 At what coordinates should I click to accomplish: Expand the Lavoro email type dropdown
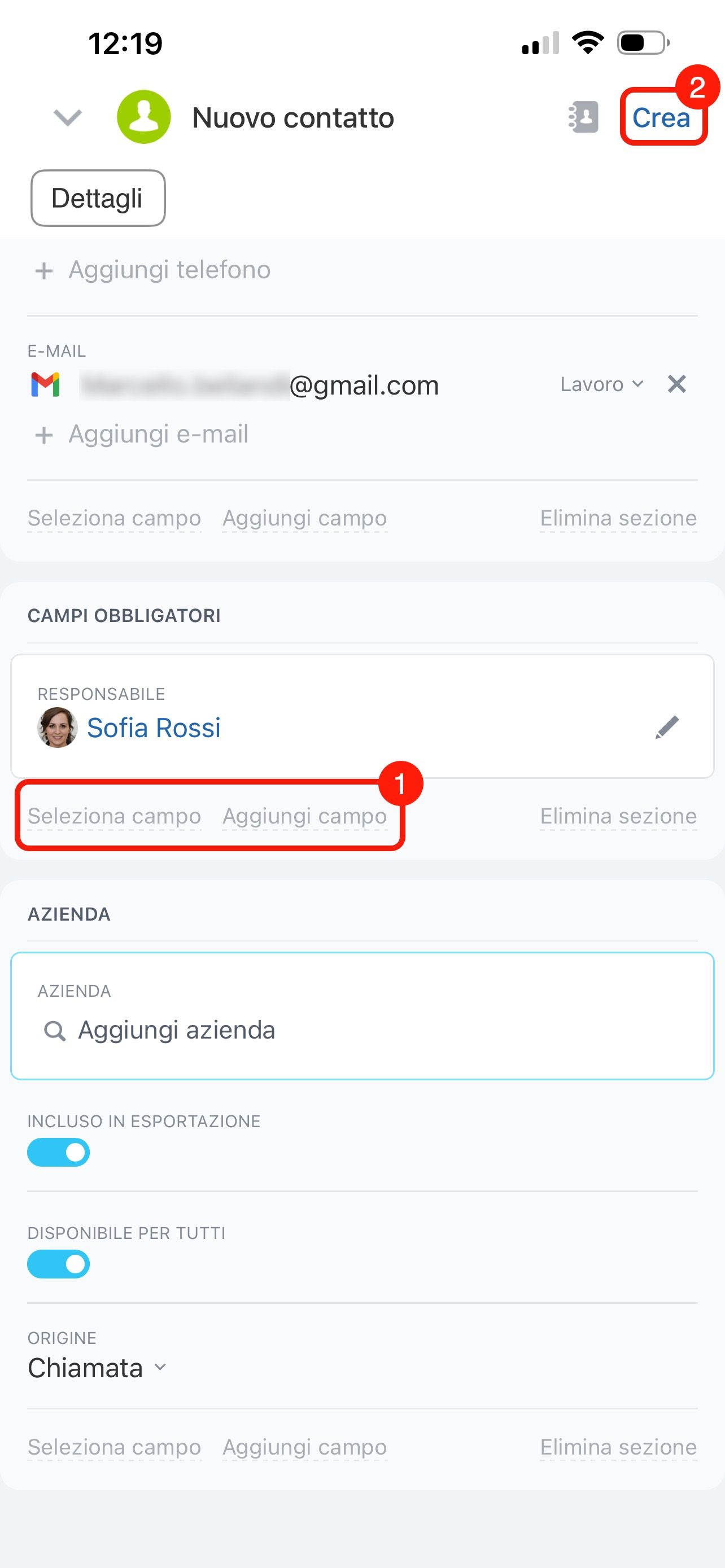601,384
